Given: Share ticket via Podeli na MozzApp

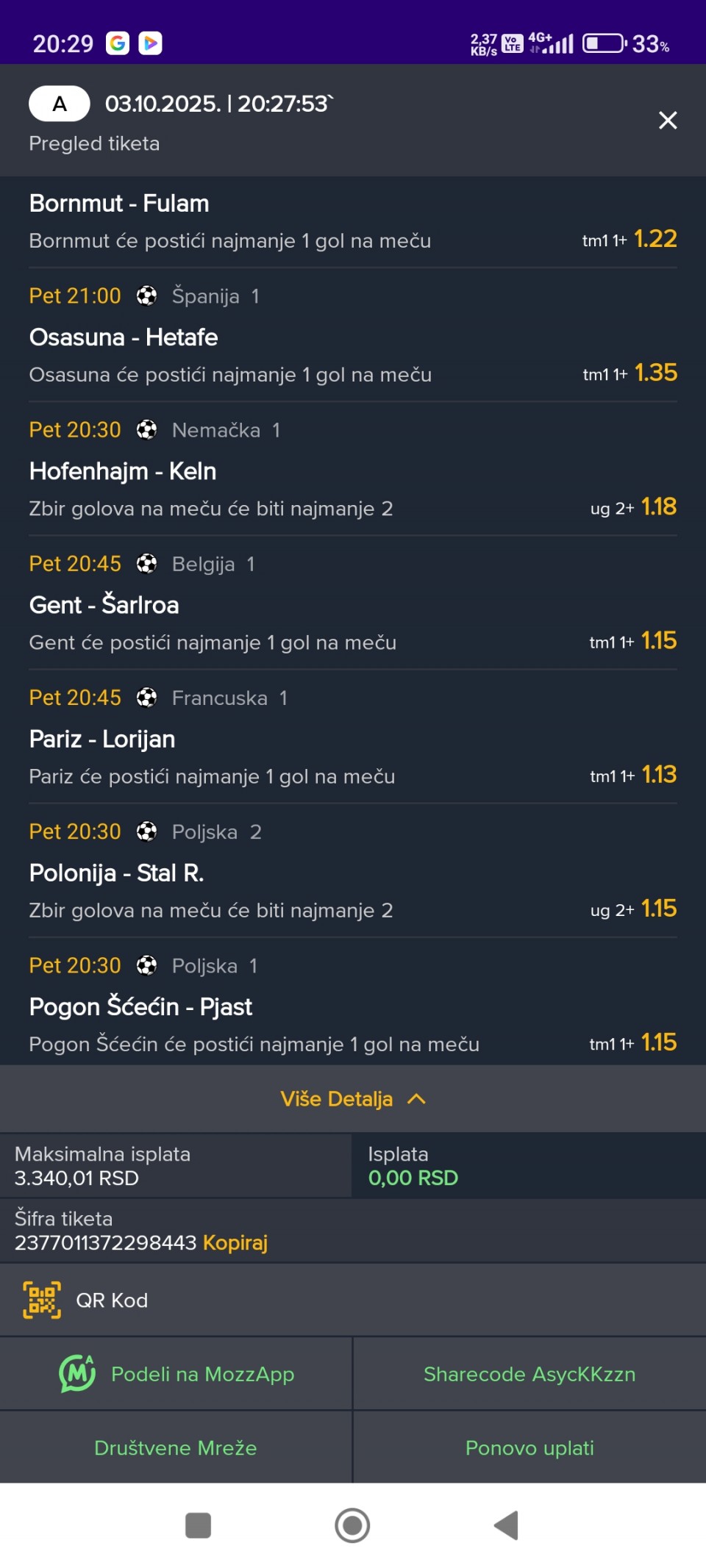Looking at the screenshot, I should 202,1373.
